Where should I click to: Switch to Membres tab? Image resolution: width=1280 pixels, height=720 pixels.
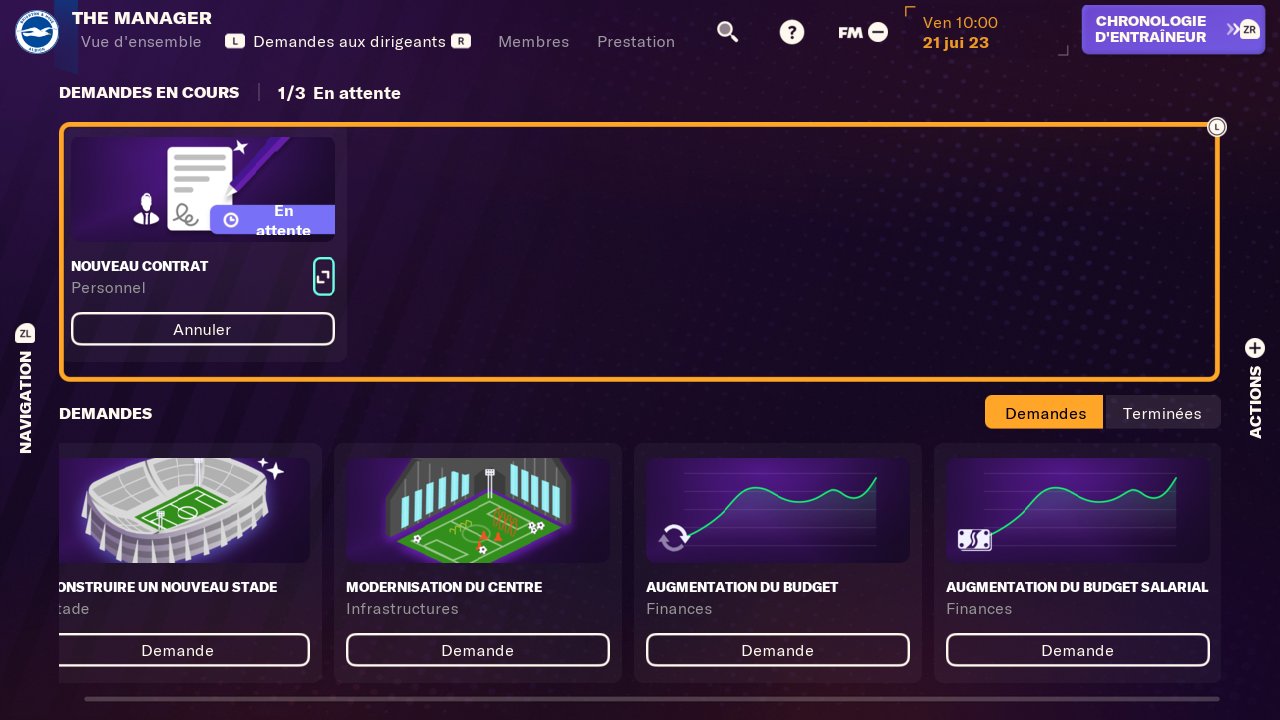coord(533,42)
